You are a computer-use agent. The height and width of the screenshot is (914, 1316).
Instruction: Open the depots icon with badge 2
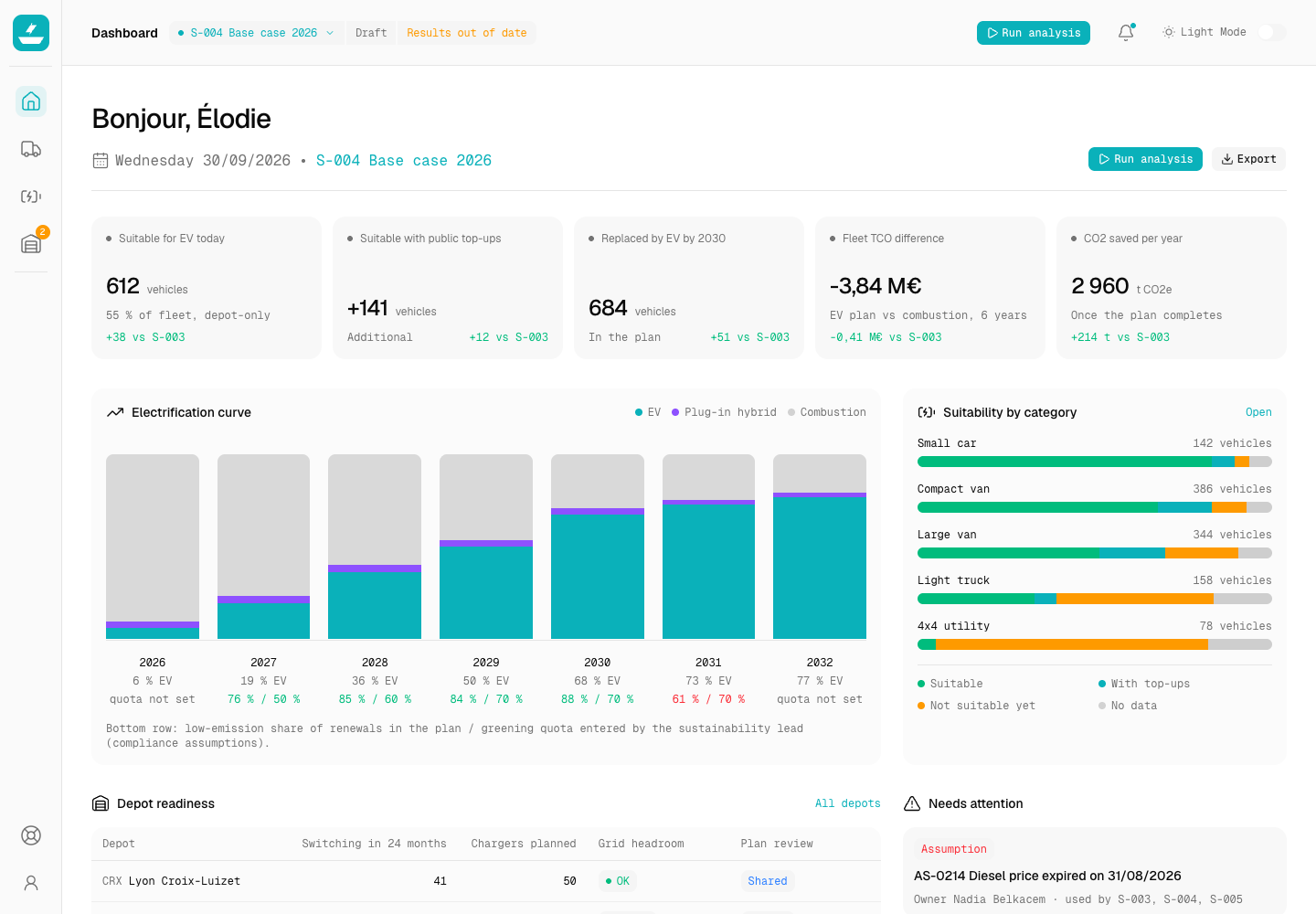(x=31, y=244)
